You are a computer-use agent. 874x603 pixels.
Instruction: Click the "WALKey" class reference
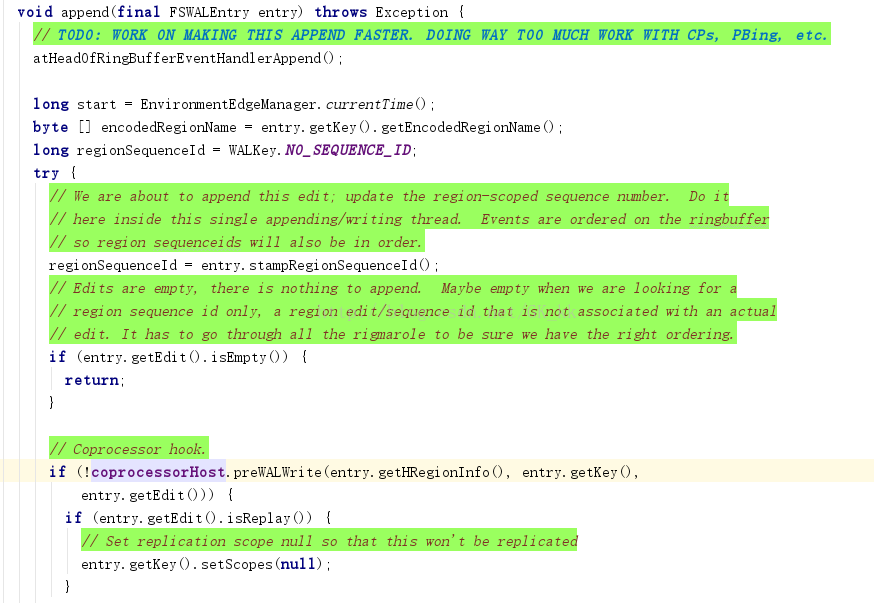coord(252,150)
